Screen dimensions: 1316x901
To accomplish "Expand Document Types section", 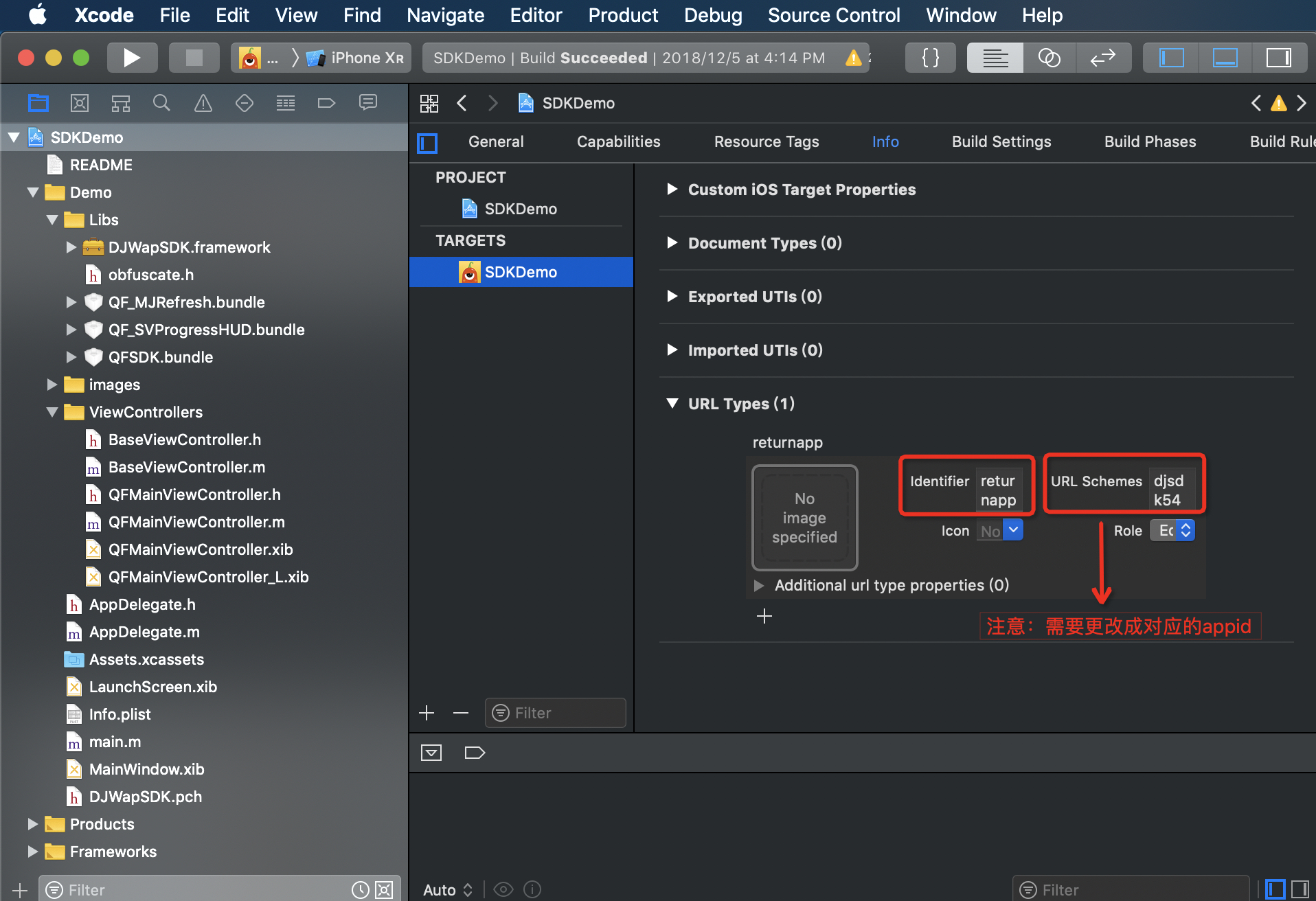I will [672, 242].
